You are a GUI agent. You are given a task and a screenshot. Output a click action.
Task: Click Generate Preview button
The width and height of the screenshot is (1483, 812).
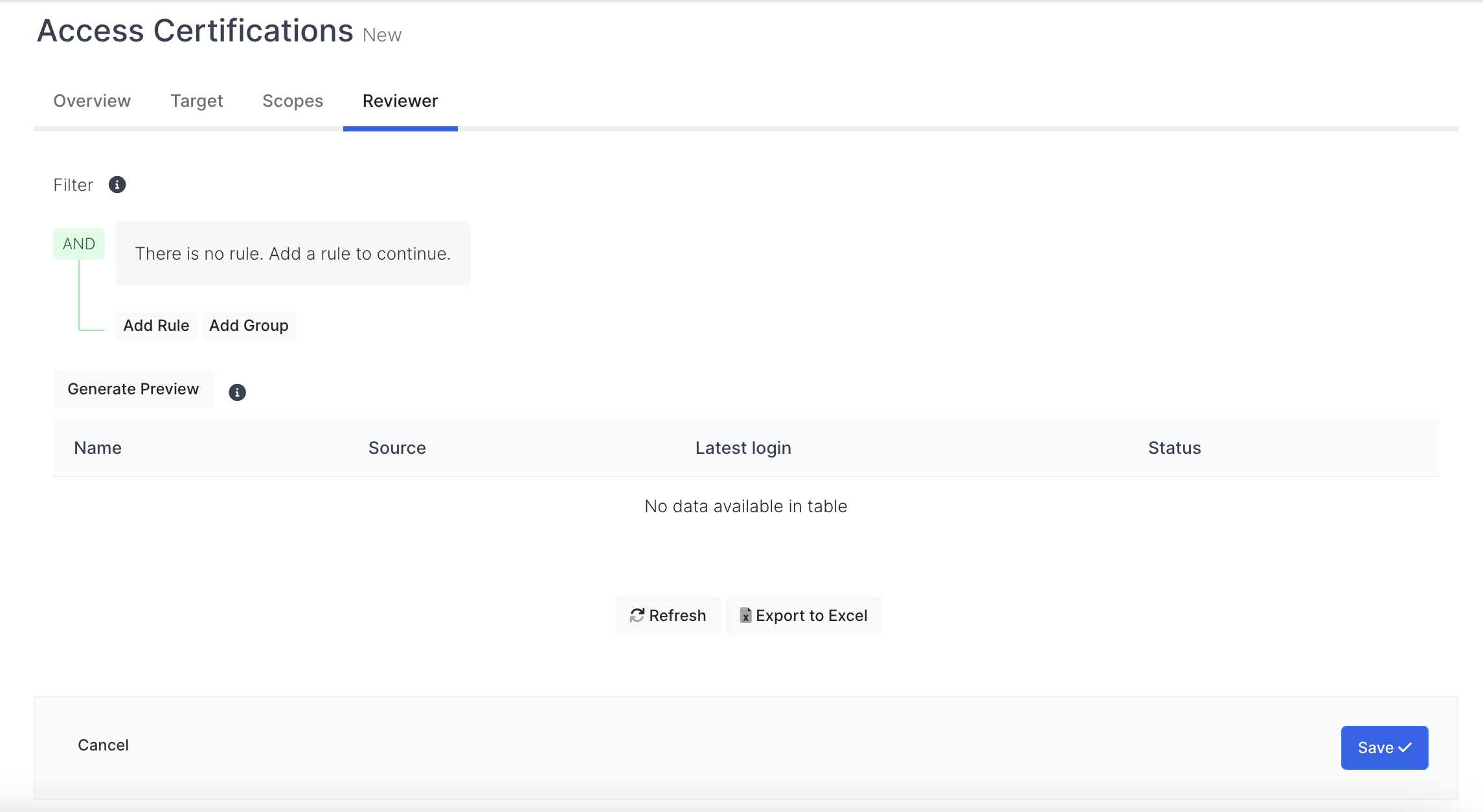point(133,389)
